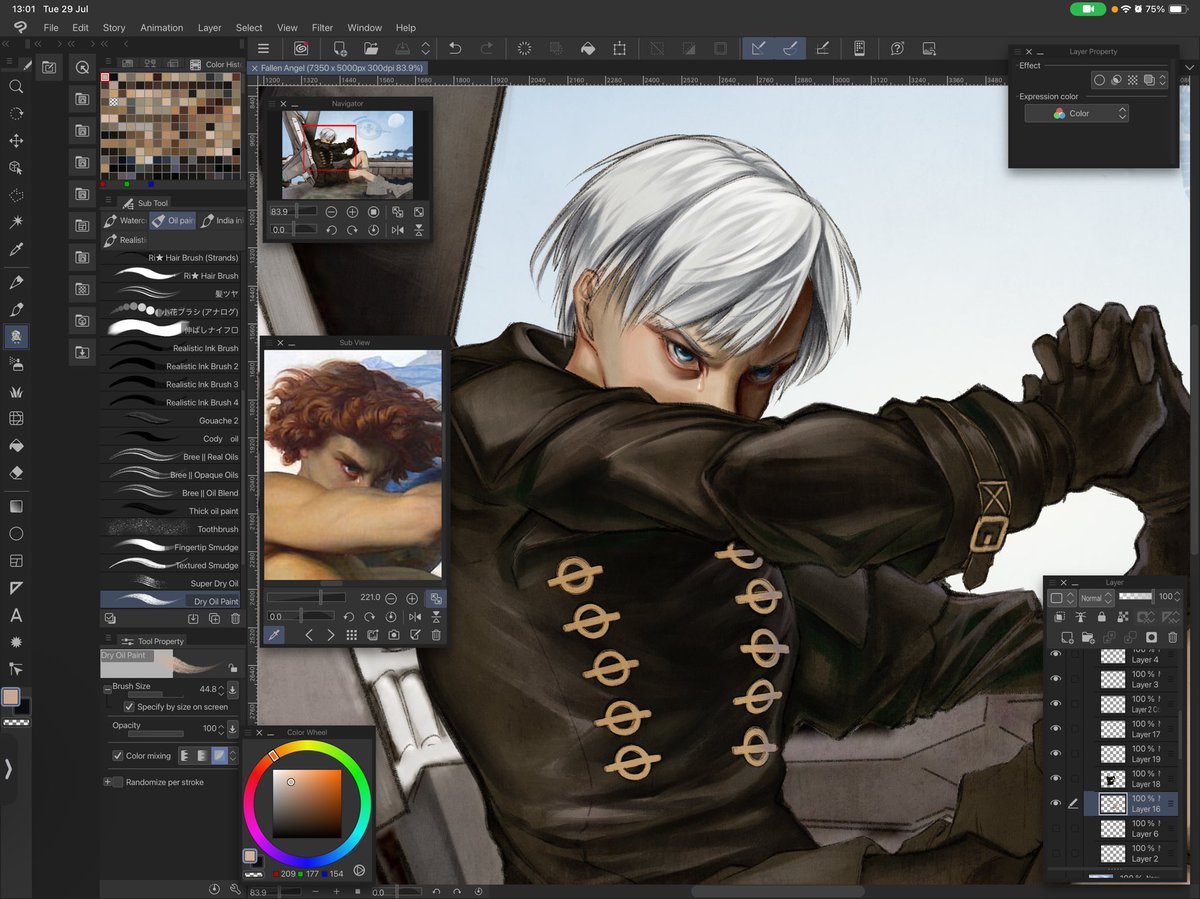Select the Zoom magnifier tool
This screenshot has height=899, width=1200.
(x=16, y=86)
